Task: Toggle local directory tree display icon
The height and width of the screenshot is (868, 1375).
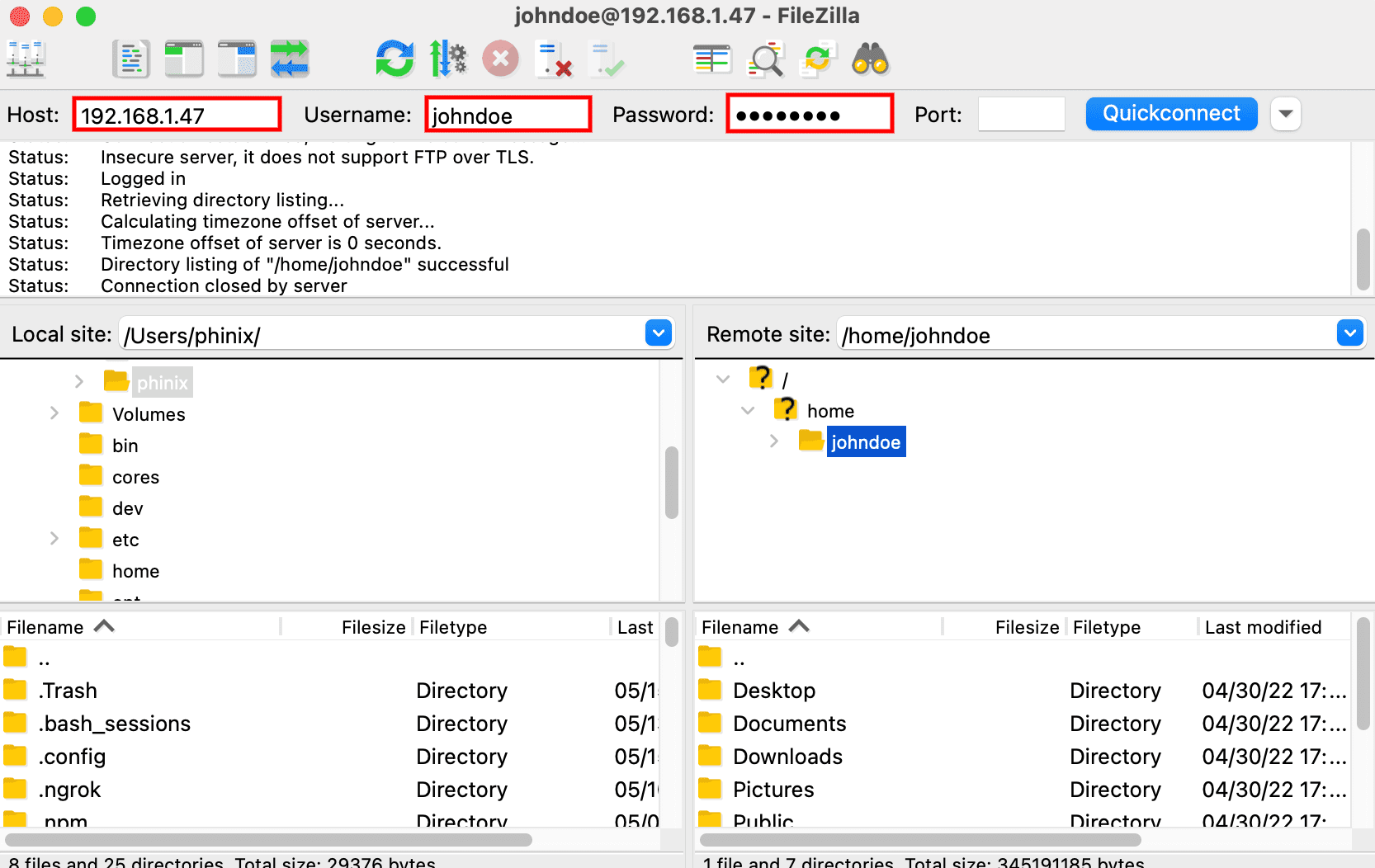Action: pos(184,59)
